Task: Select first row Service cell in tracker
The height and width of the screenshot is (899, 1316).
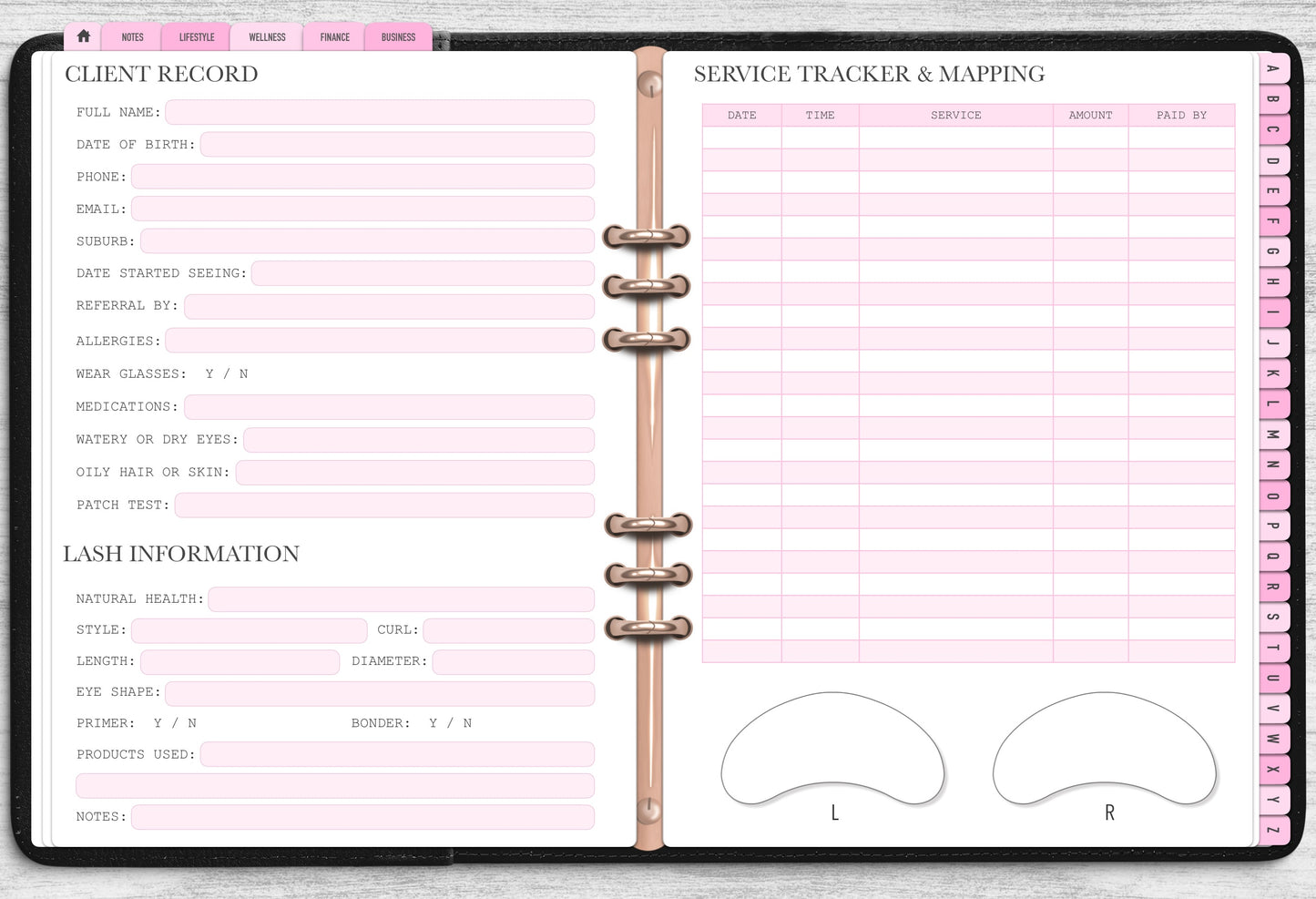Action: coord(955,138)
